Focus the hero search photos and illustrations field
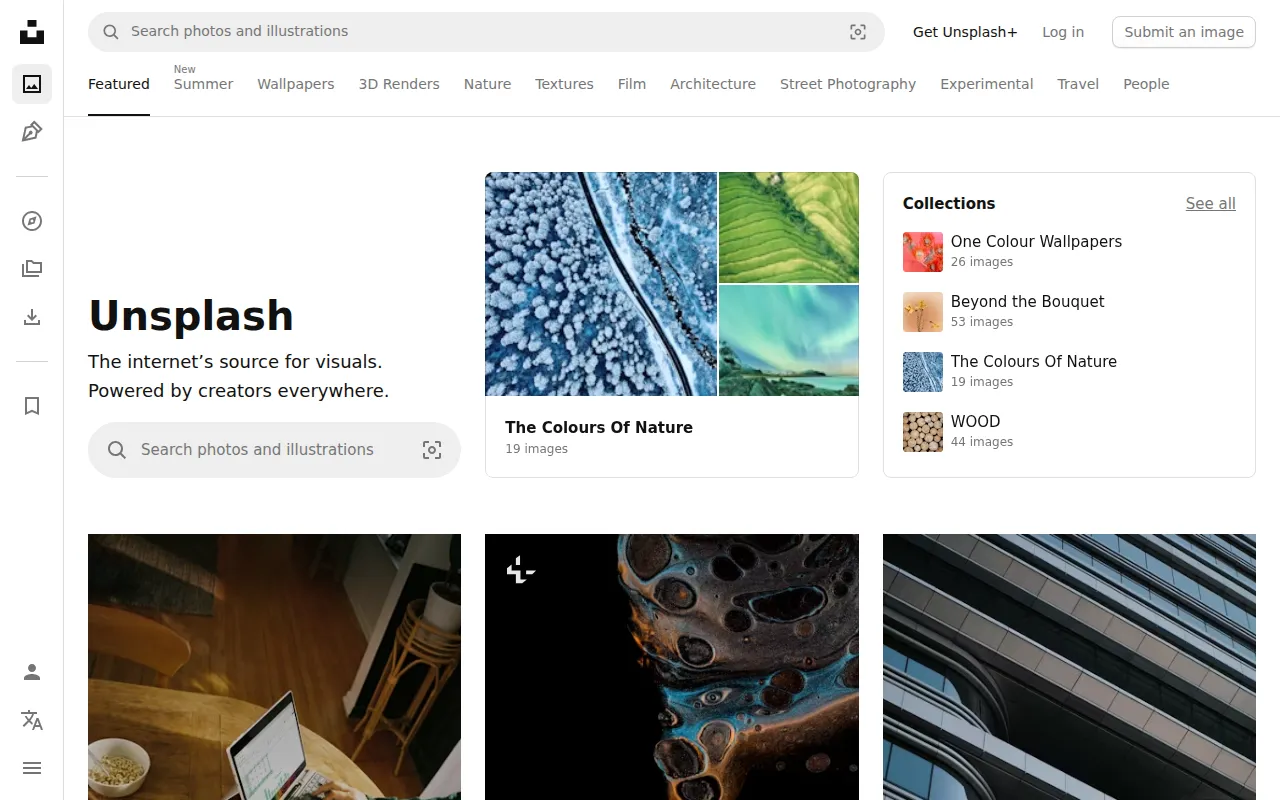The image size is (1280, 800). click(x=274, y=450)
